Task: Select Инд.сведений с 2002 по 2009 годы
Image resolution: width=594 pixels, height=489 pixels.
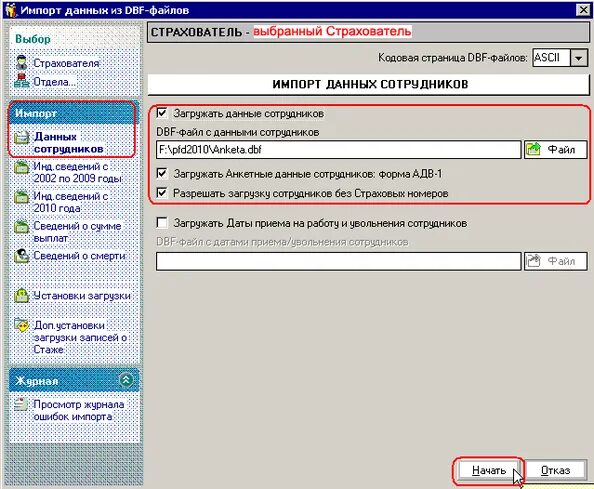Action: coord(78,172)
